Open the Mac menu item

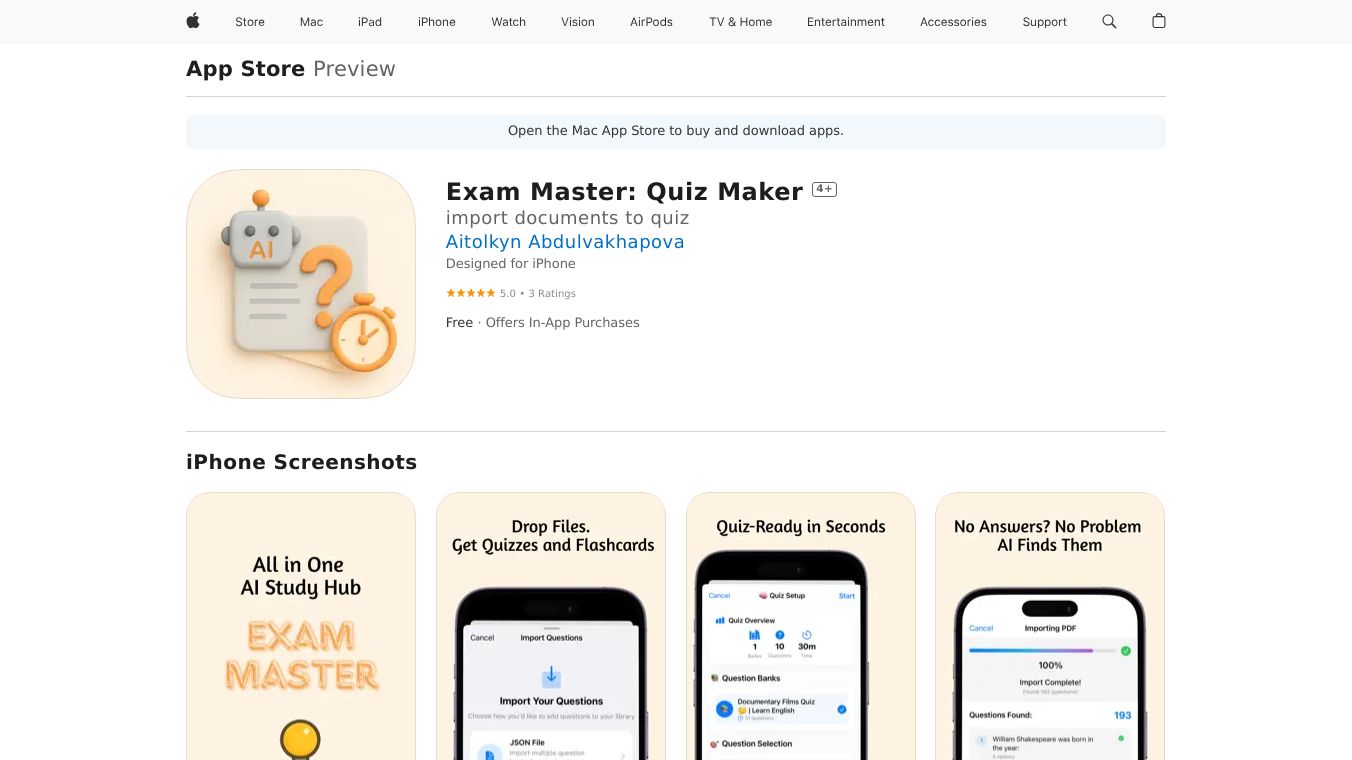312,22
